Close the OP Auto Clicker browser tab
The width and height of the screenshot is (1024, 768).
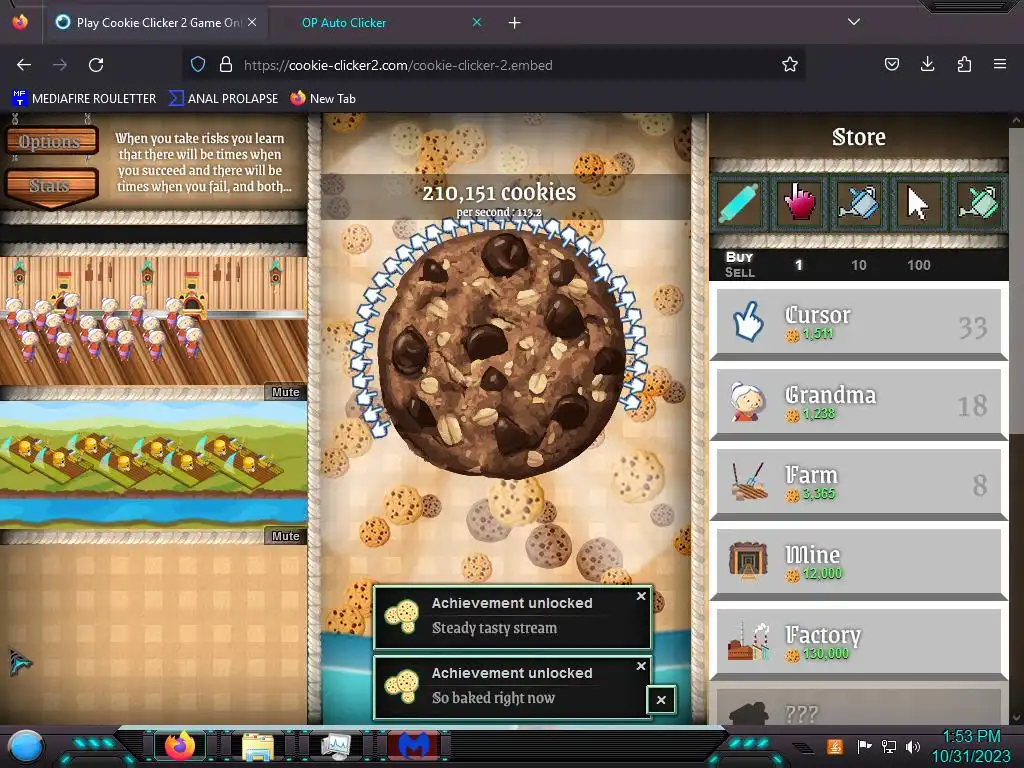(x=477, y=22)
